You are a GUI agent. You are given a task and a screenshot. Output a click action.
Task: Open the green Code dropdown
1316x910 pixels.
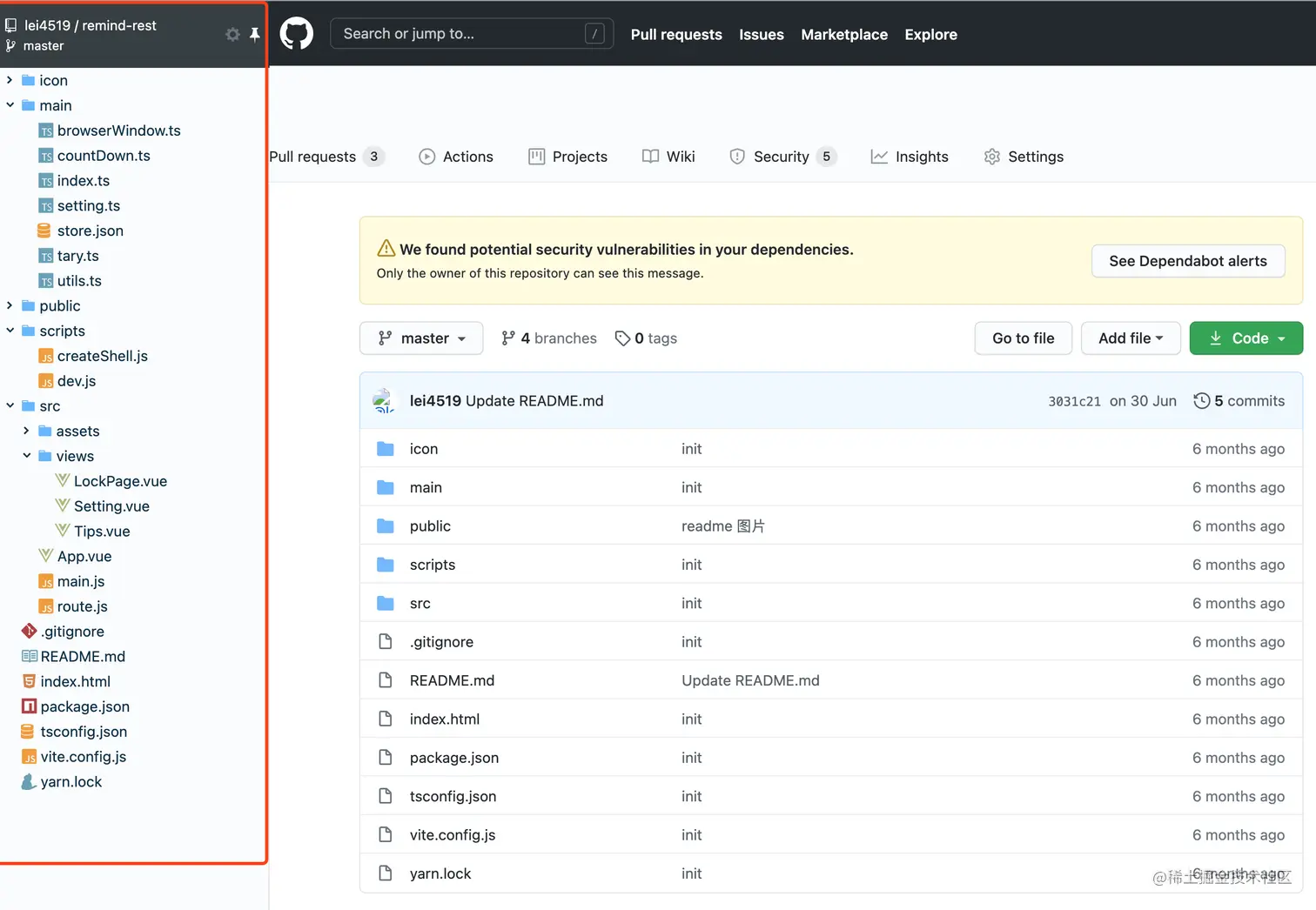[1246, 338]
